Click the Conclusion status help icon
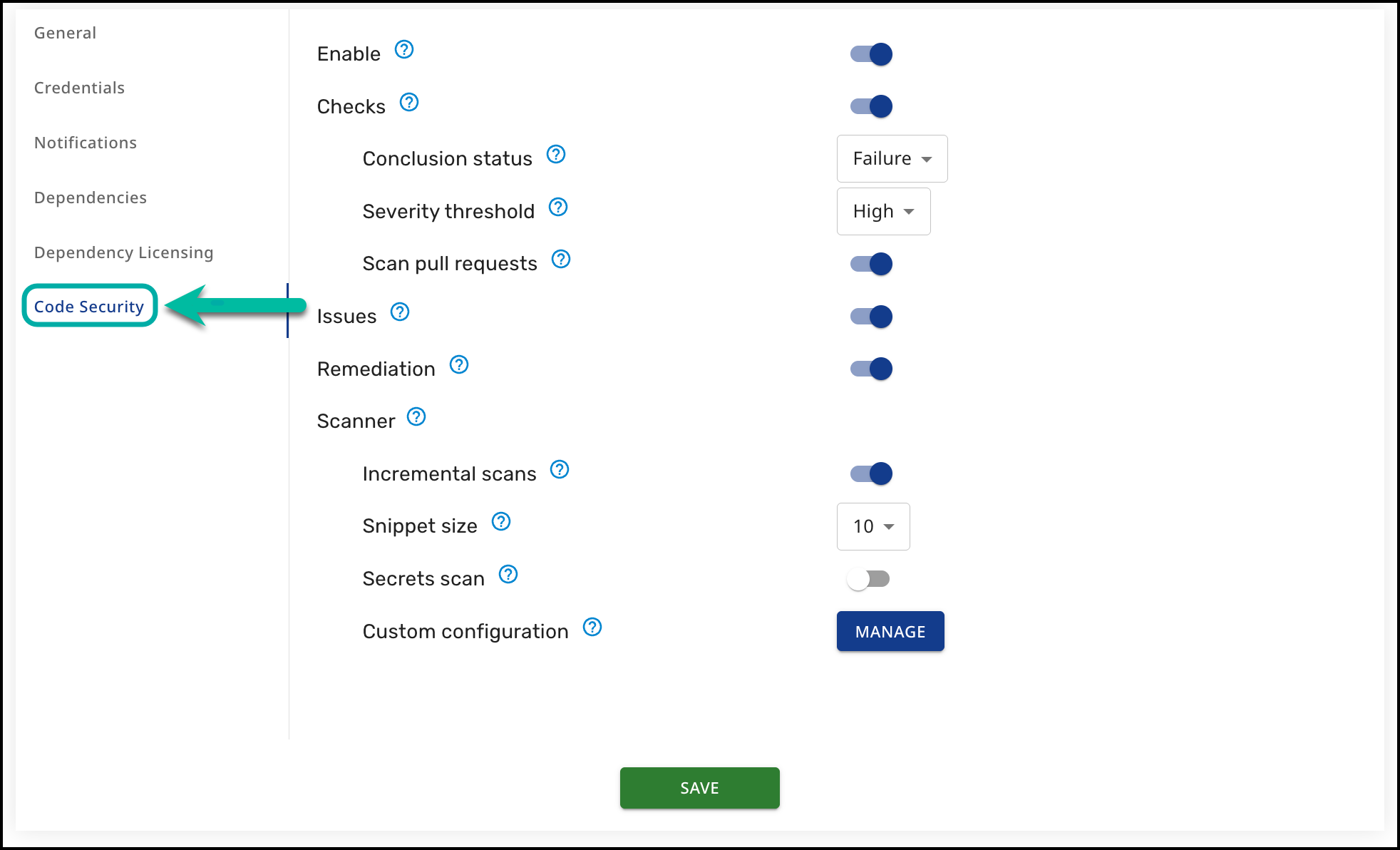This screenshot has width=1400, height=850. pyautogui.click(x=556, y=155)
